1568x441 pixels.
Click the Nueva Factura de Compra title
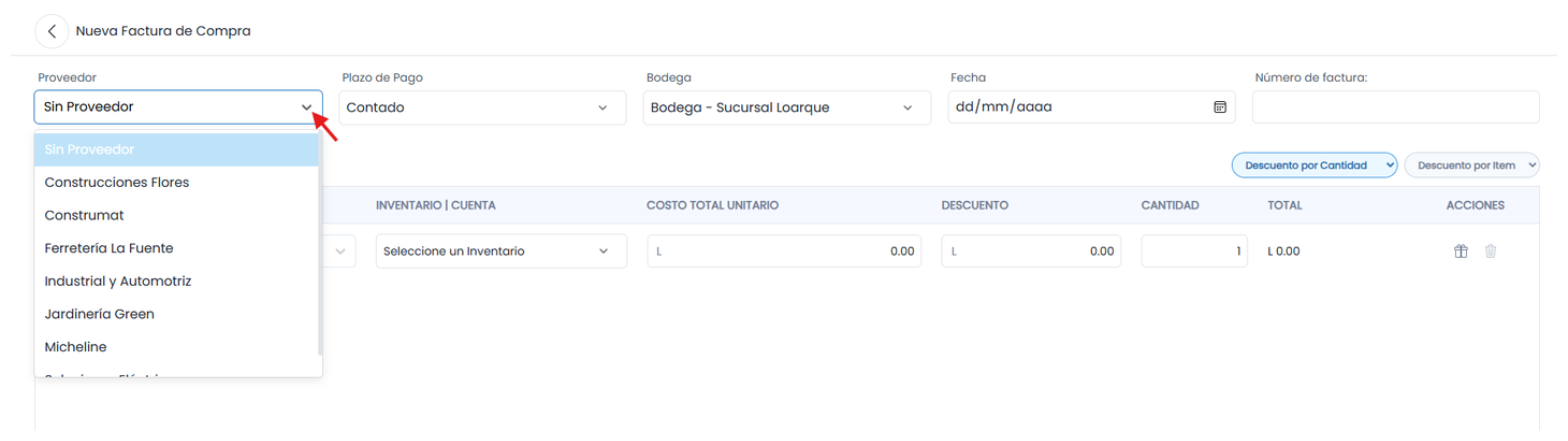(163, 31)
